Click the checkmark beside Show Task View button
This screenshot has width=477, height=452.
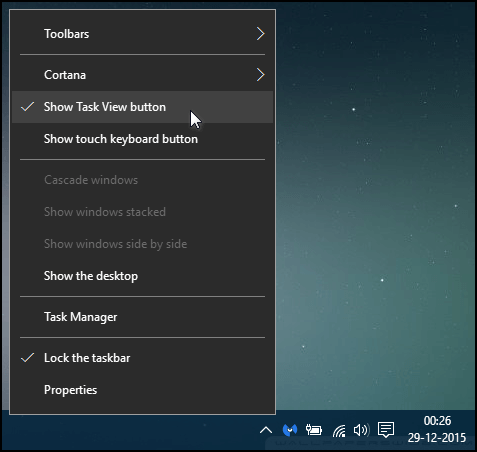pyautogui.click(x=27, y=107)
